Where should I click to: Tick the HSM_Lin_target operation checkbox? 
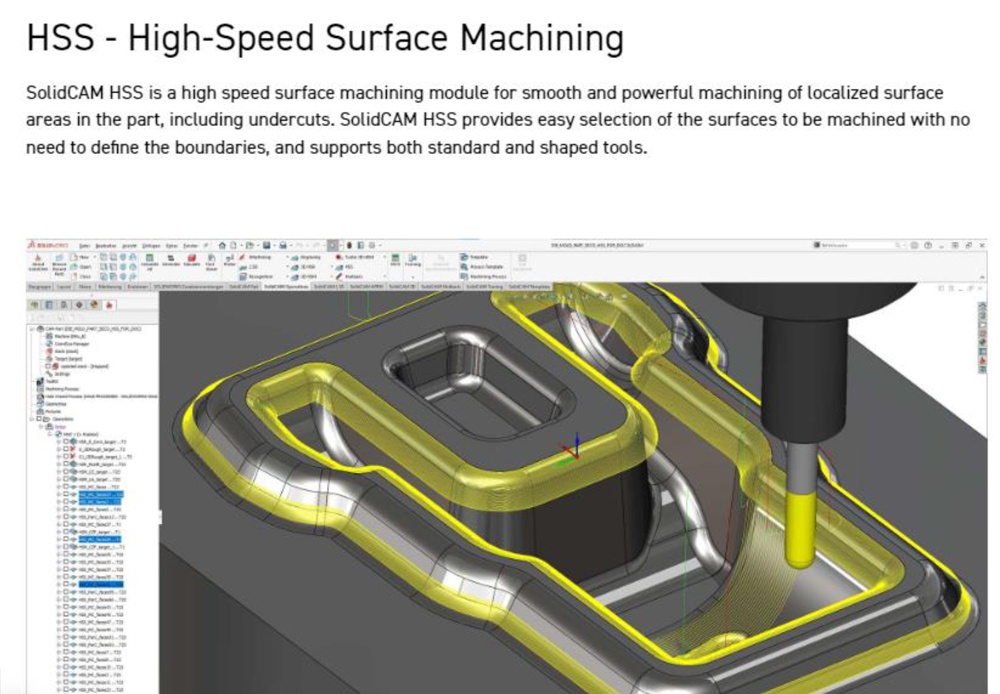click(x=66, y=479)
